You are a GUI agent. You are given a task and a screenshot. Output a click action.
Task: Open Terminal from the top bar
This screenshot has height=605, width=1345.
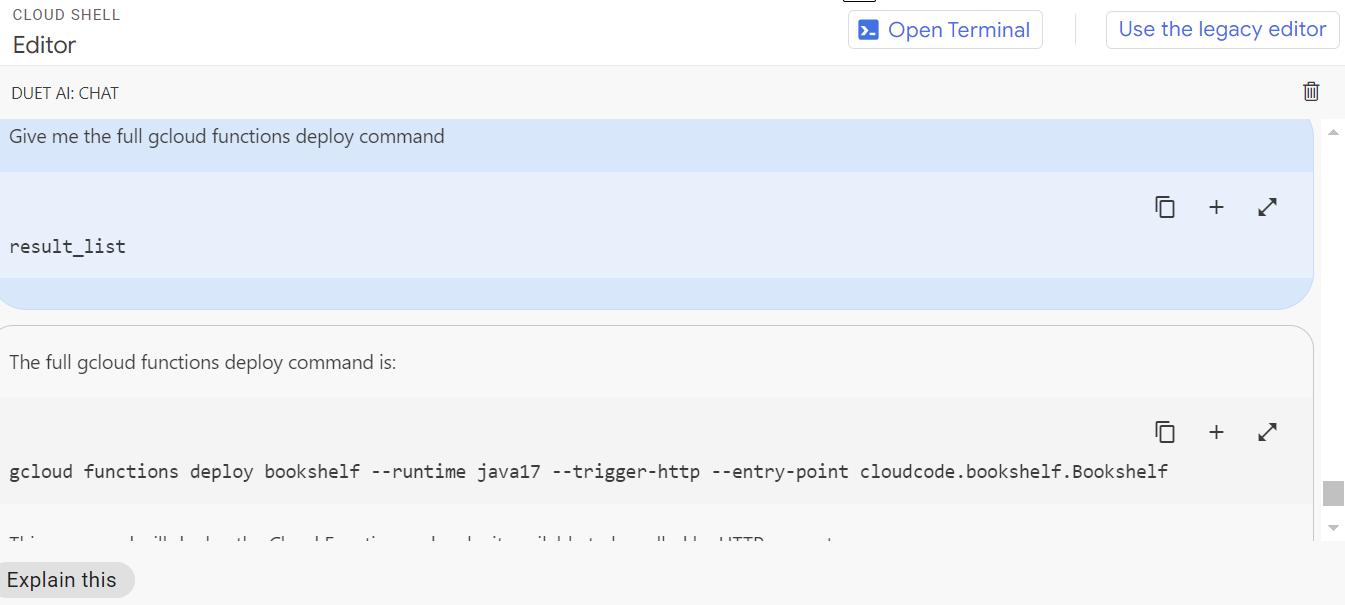click(x=958, y=30)
